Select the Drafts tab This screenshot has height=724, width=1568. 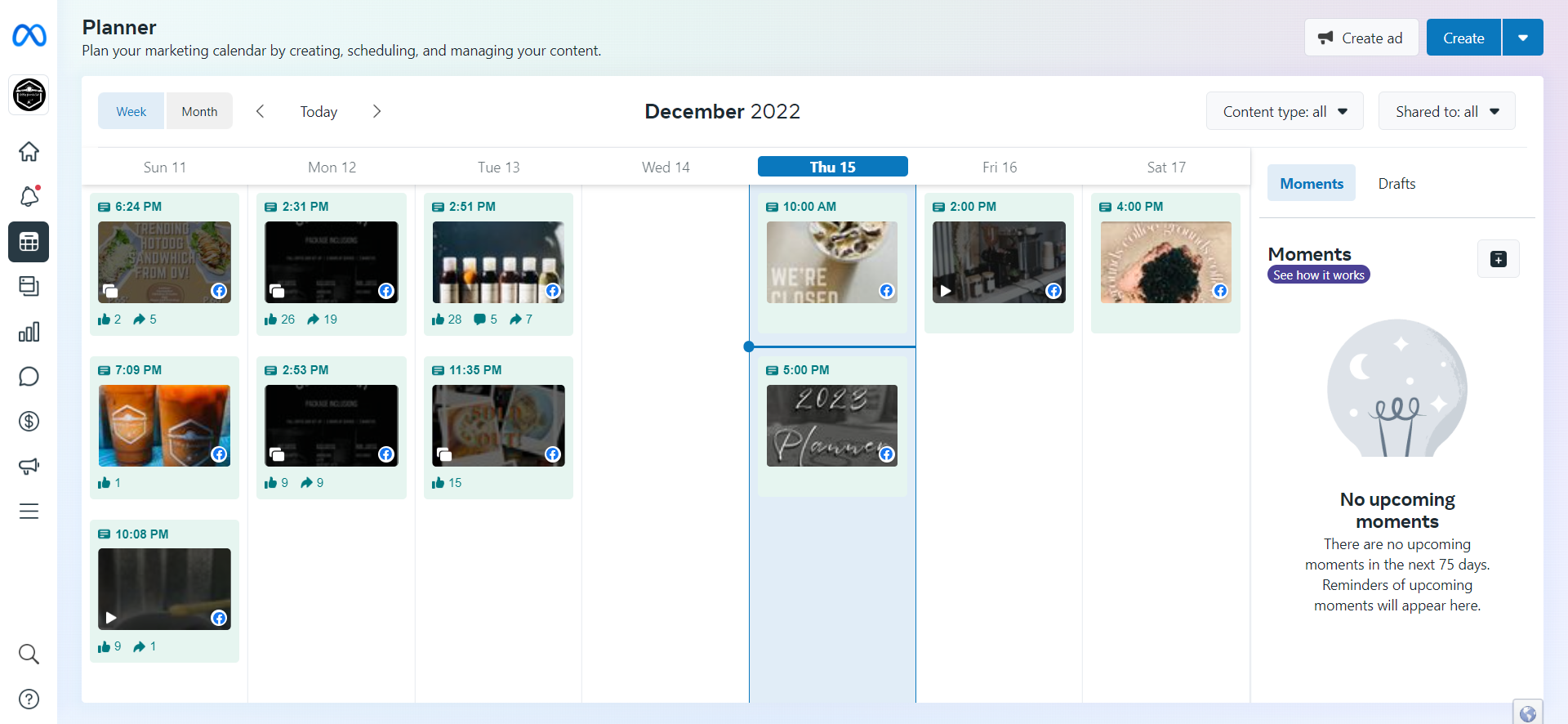pos(1396,183)
